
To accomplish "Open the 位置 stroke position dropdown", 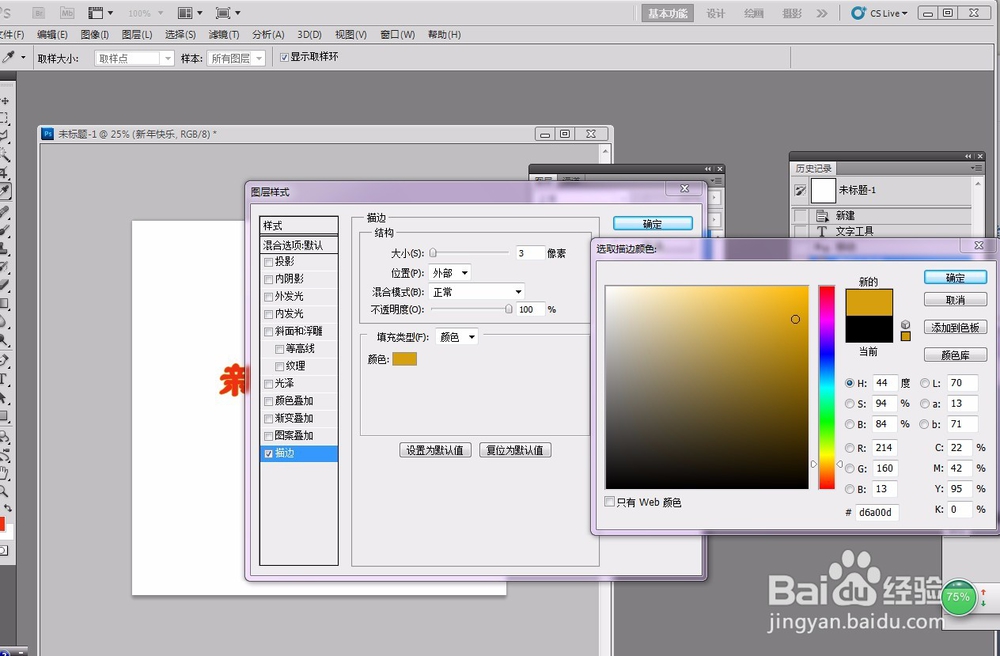I will point(448,272).
